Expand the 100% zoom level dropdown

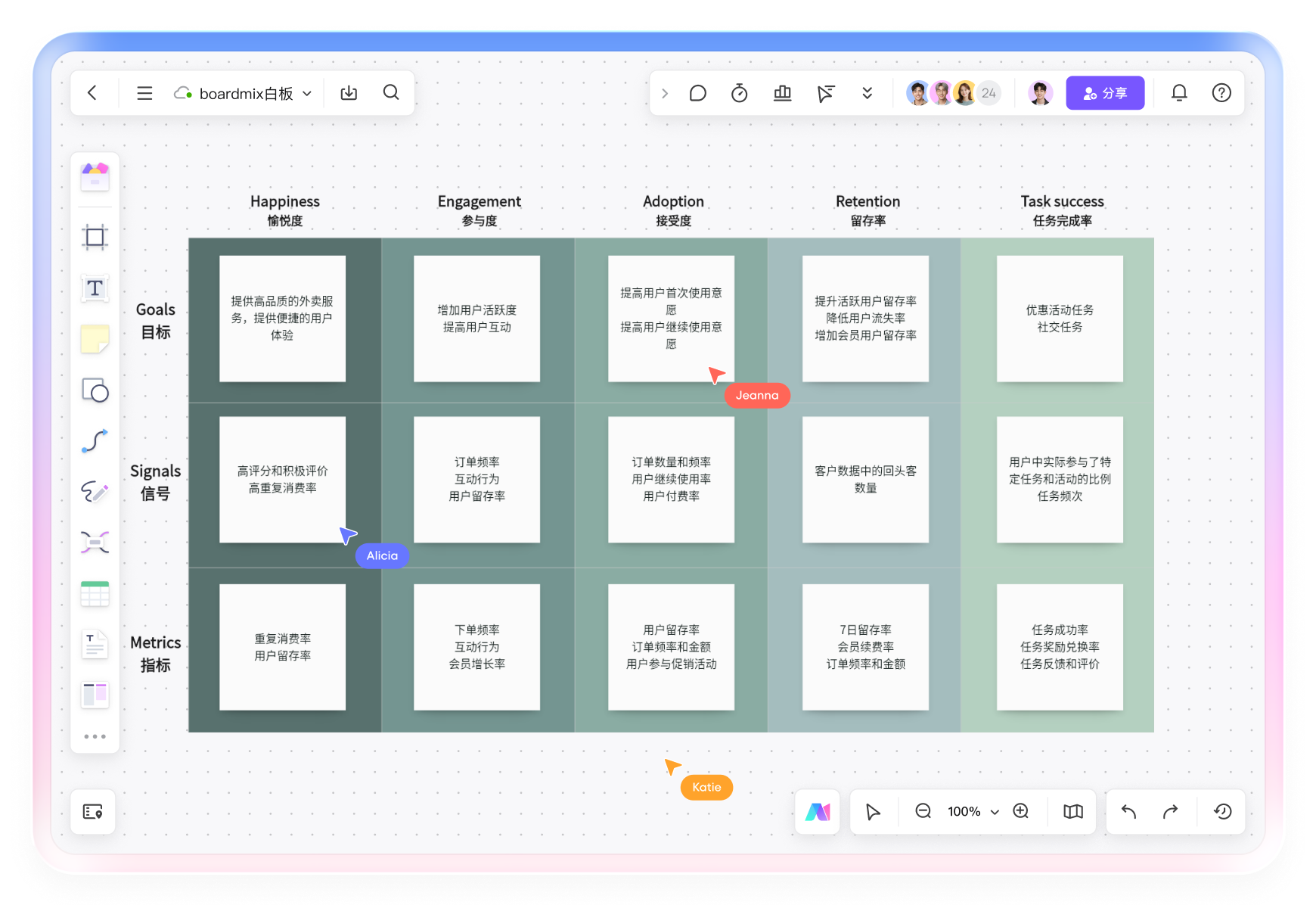(995, 812)
